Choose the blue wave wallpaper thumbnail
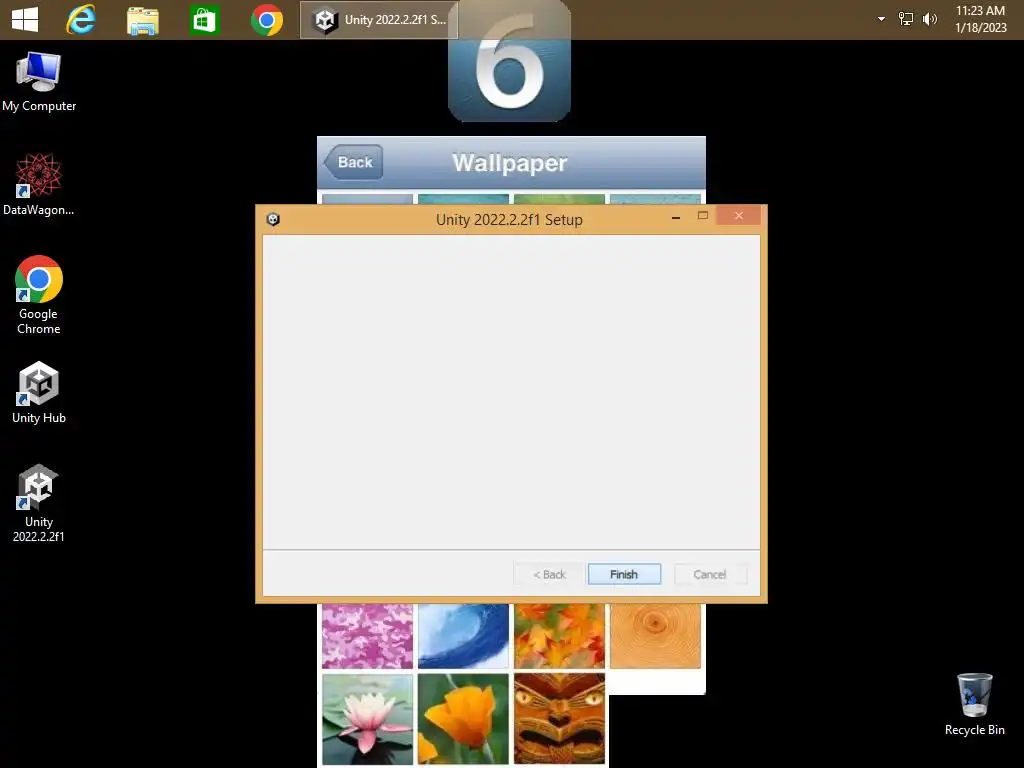 point(463,635)
